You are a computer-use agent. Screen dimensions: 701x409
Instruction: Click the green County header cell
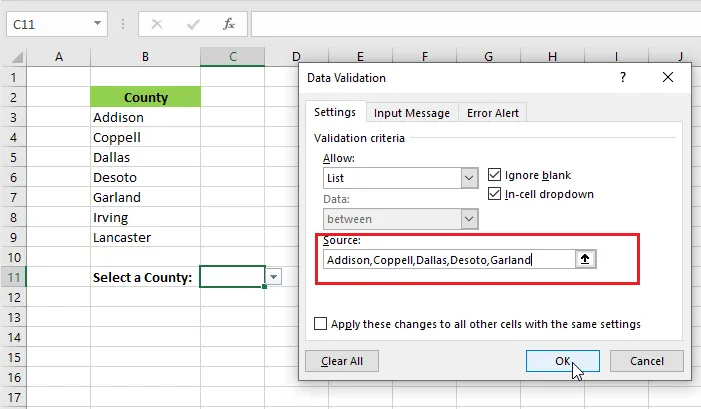click(x=145, y=97)
